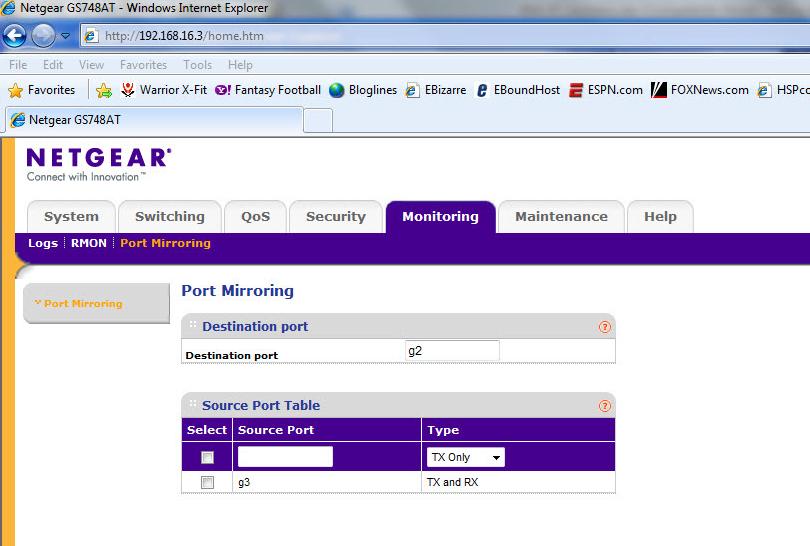Open the File menu
The image size is (810, 546).
18,65
